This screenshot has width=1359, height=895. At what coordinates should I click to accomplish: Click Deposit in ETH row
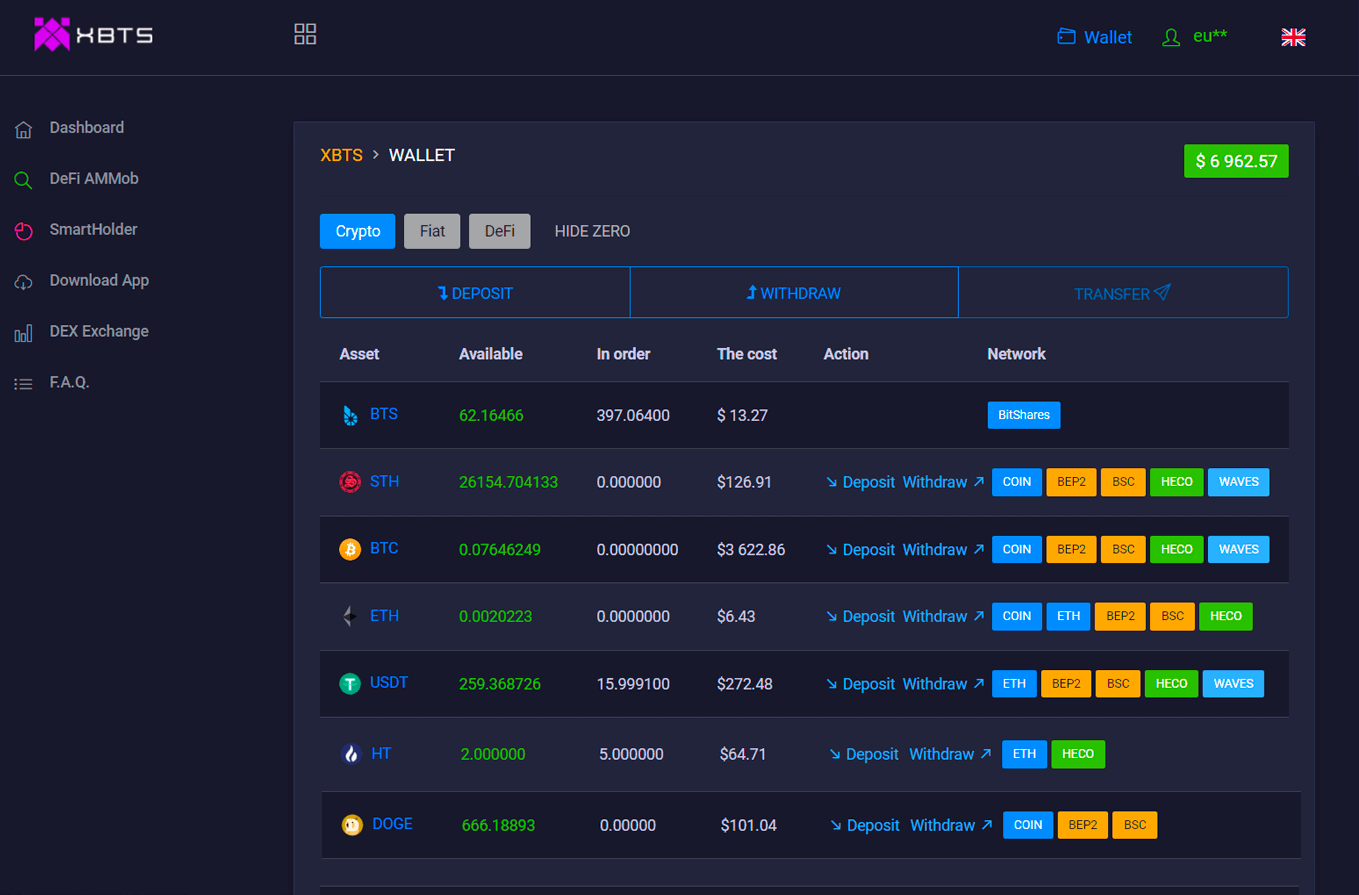tap(860, 616)
